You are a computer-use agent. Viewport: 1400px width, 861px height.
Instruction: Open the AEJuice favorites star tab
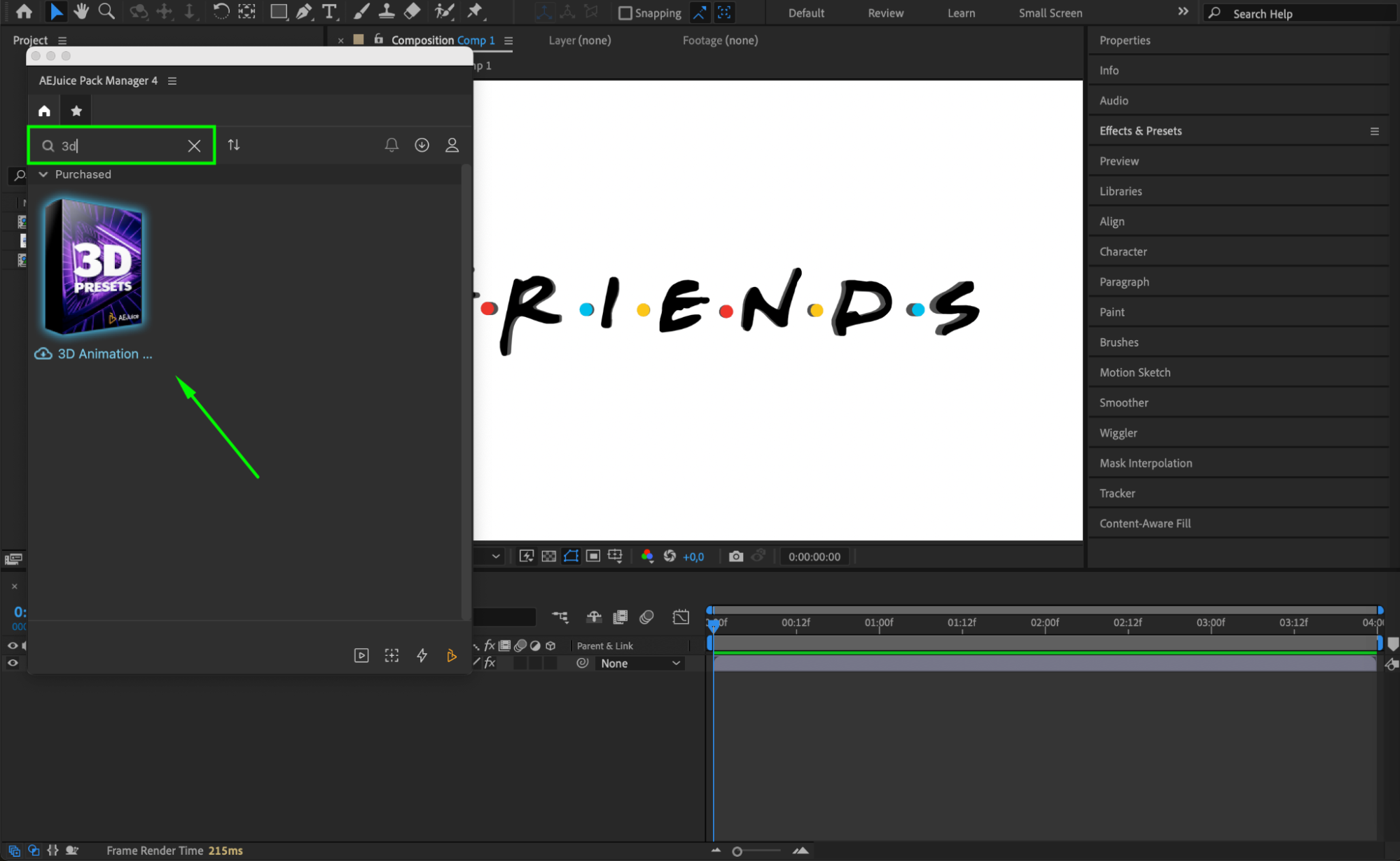76,111
